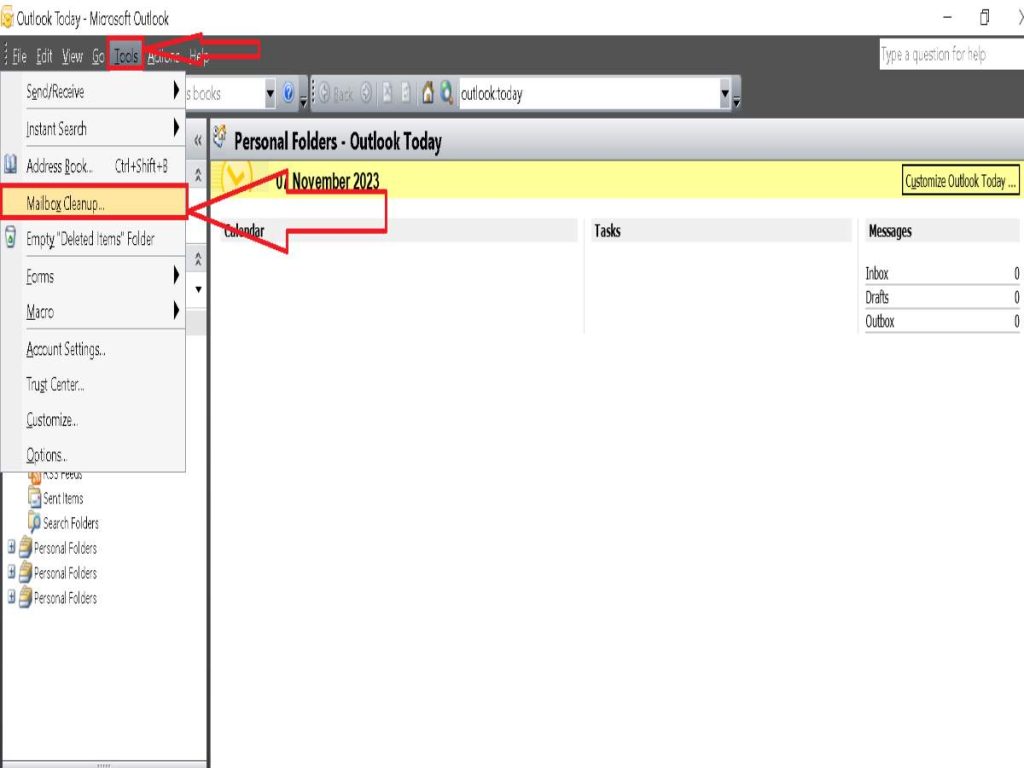Image resolution: width=1024 pixels, height=768 pixels.
Task: Click the Forward navigation arrow icon
Action: click(366, 93)
